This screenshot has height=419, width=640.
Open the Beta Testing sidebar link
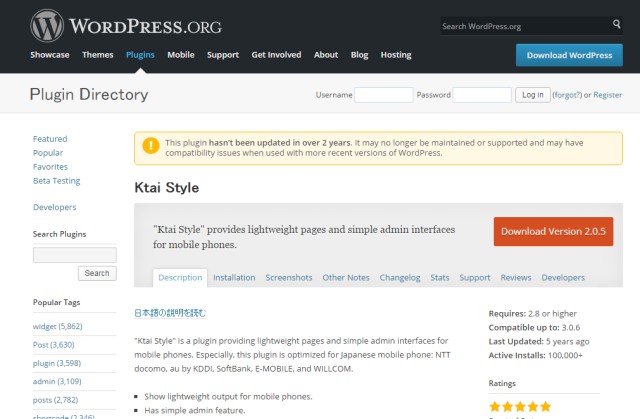pos(56,181)
